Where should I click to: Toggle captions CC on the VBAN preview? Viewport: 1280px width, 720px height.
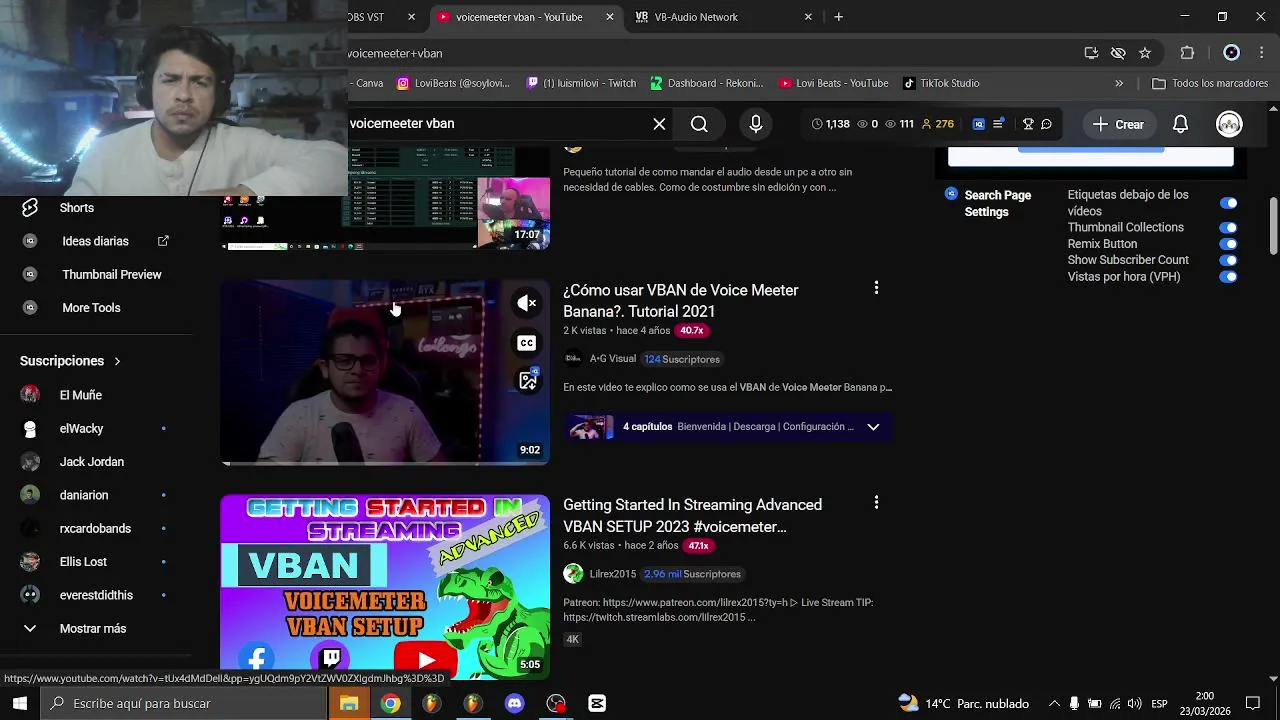click(527, 343)
